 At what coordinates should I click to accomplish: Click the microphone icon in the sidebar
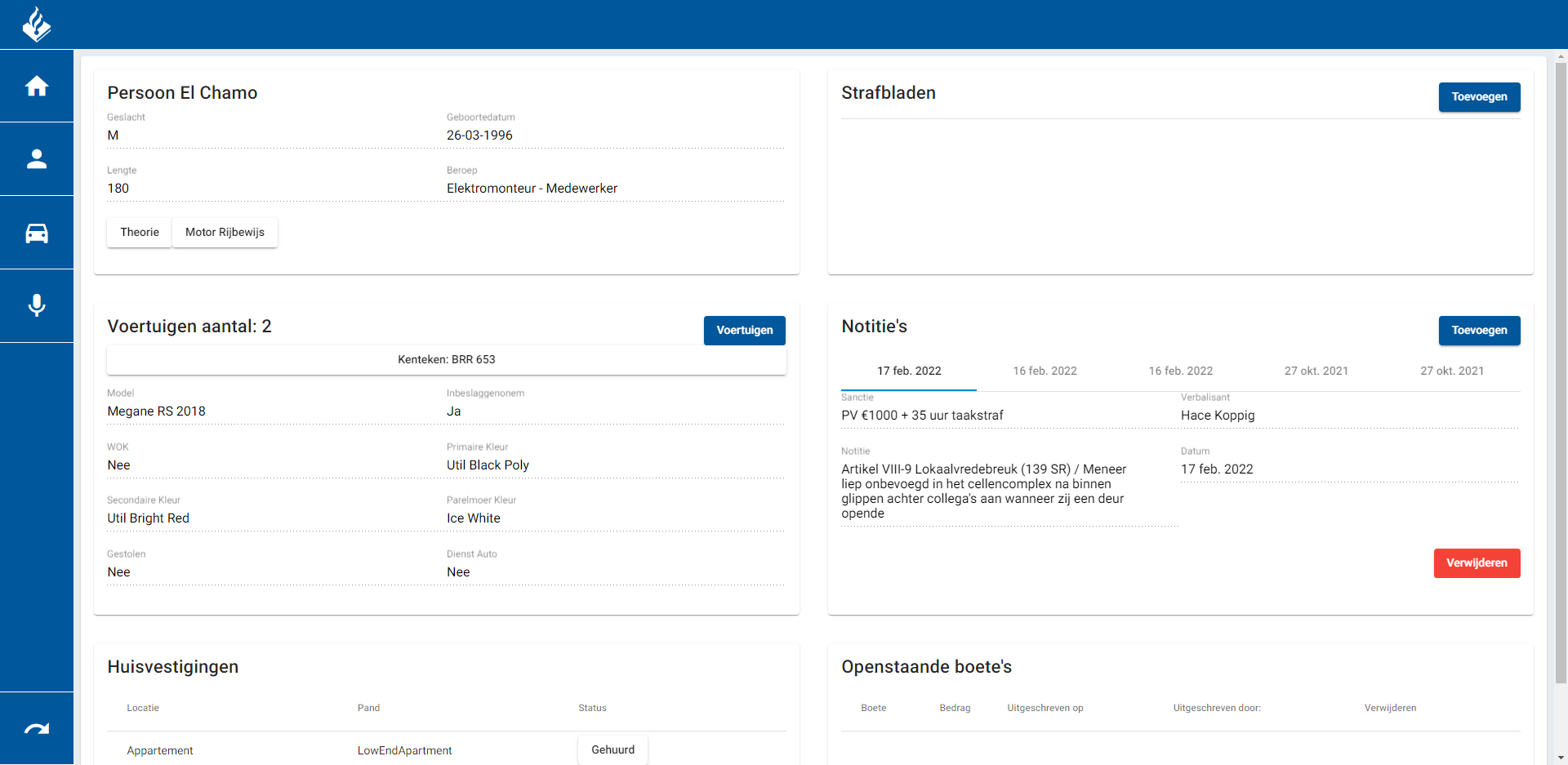[37, 305]
